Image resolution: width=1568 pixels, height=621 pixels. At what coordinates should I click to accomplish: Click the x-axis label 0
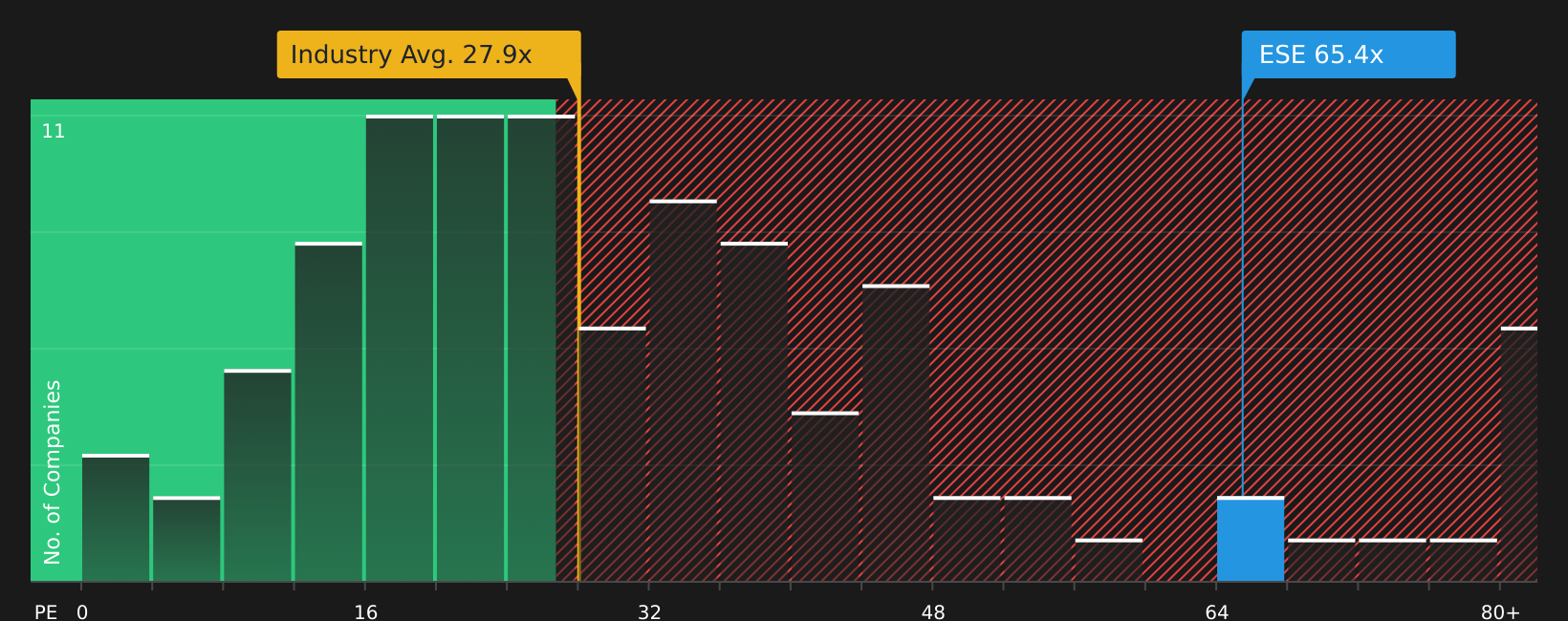pos(82,611)
